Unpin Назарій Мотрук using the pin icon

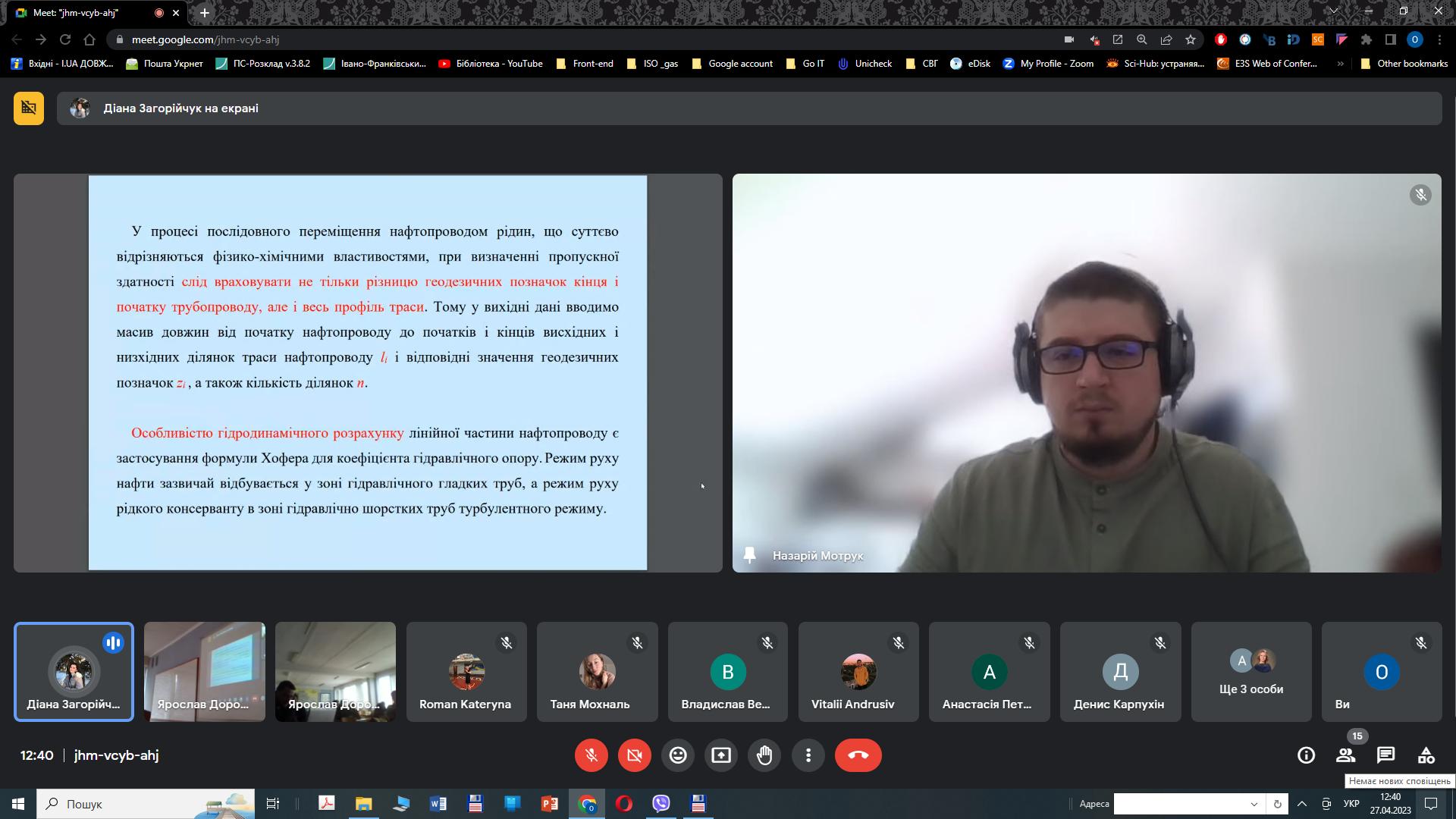(750, 555)
